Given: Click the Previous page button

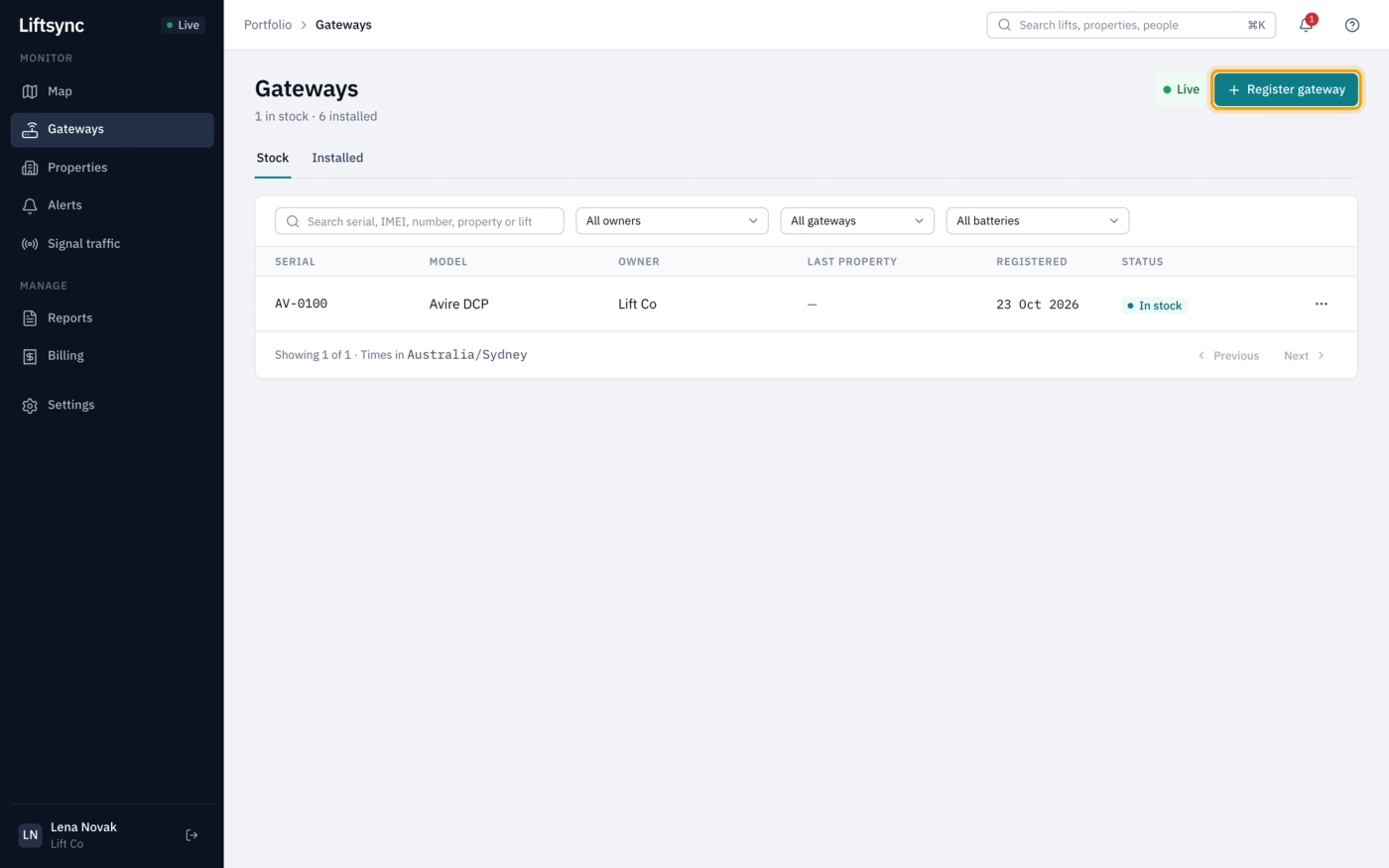Looking at the screenshot, I should pos(1228,355).
